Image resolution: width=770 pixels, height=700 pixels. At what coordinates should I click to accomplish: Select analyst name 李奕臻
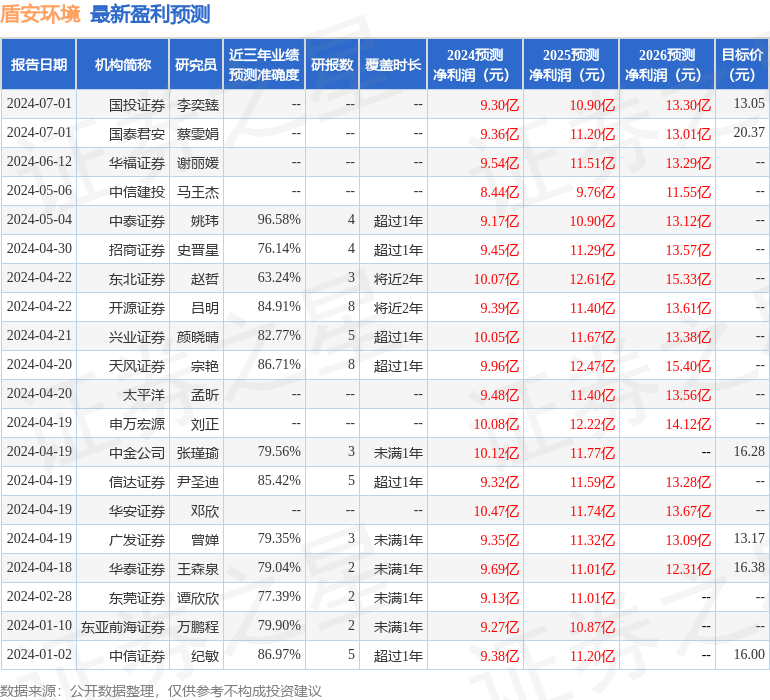198,105
